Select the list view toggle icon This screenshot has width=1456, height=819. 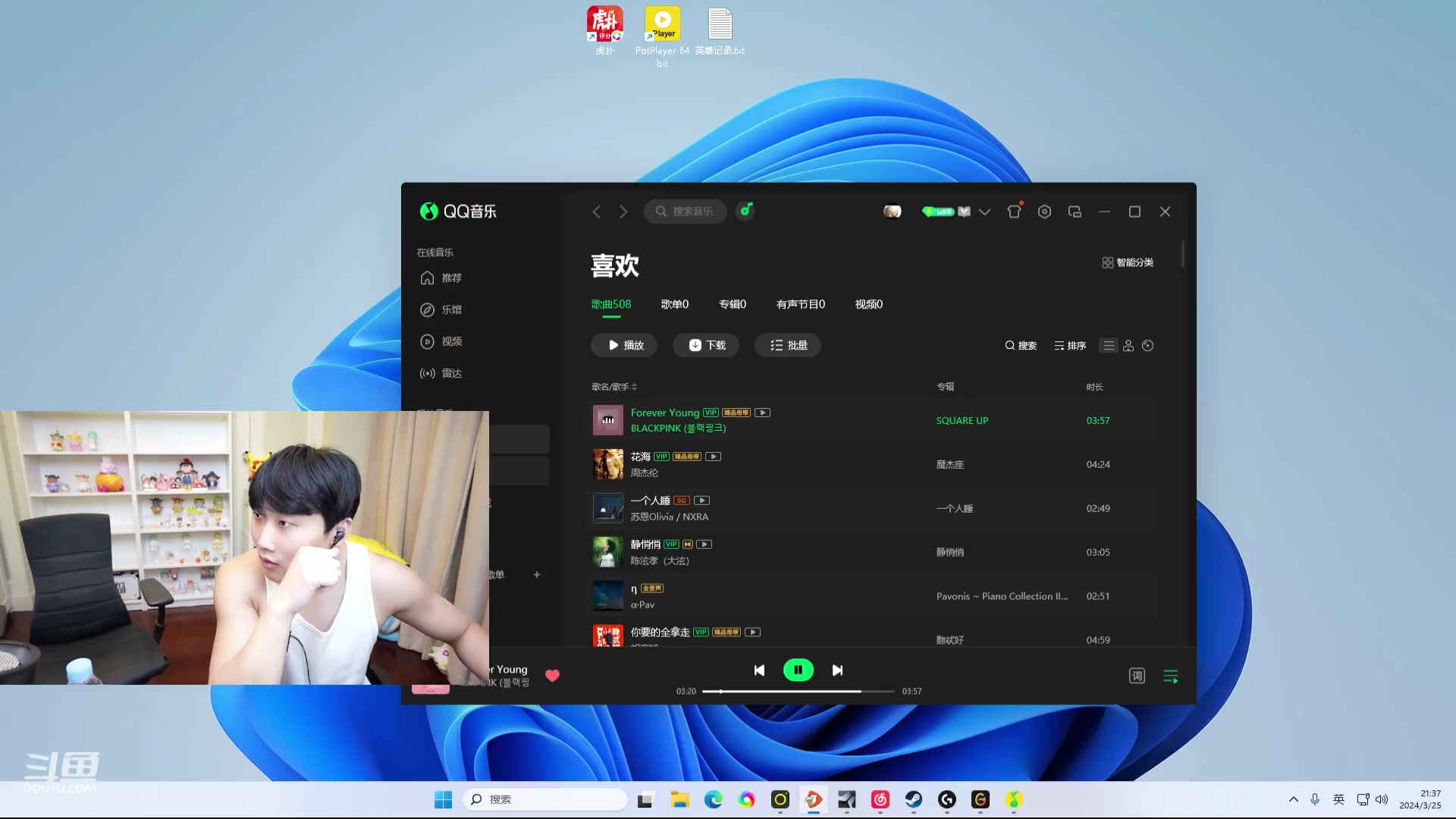[x=1109, y=346]
